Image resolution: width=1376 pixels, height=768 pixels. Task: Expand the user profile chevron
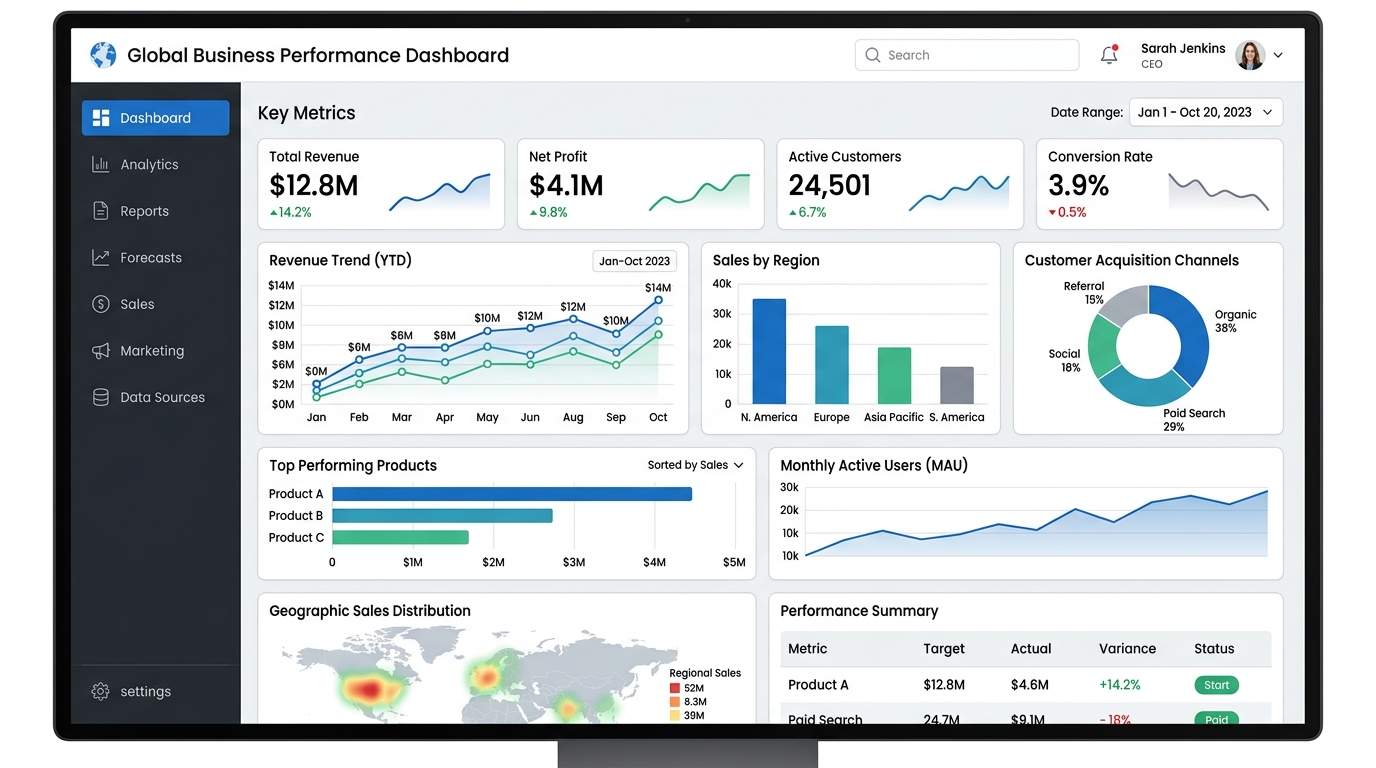coord(1278,56)
